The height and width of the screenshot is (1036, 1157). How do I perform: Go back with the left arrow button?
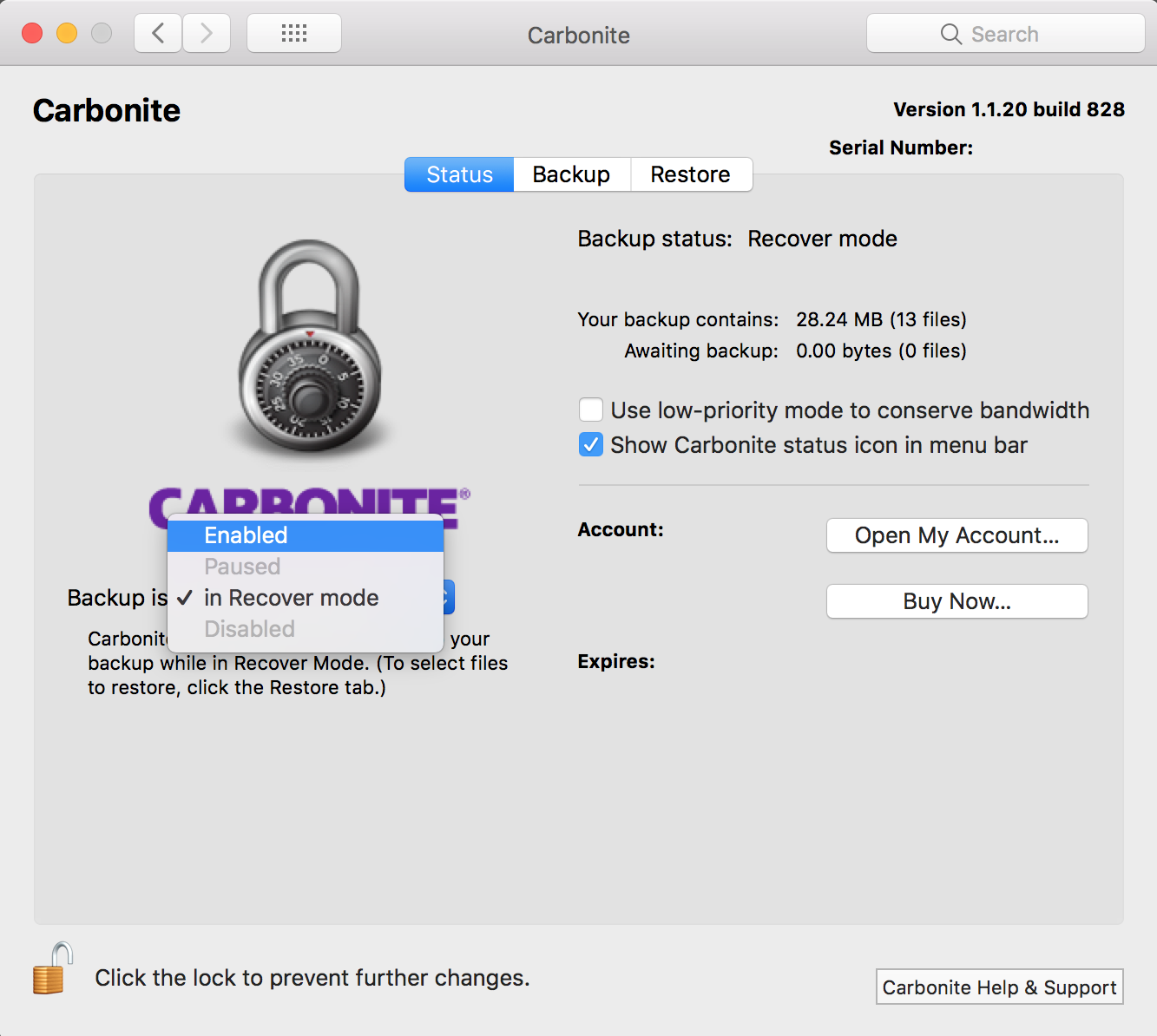click(158, 34)
